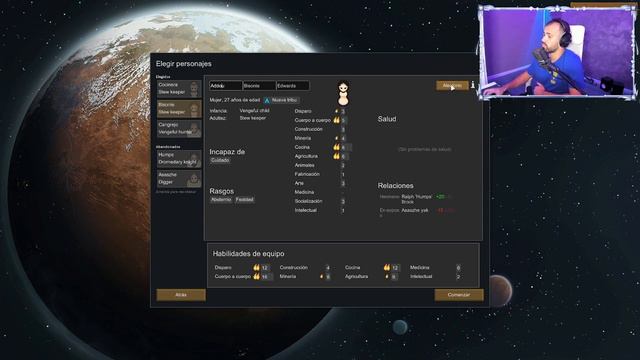This screenshot has height=360, width=640.
Task: Click the character Intelectual skill row label
Action: [x=306, y=210]
